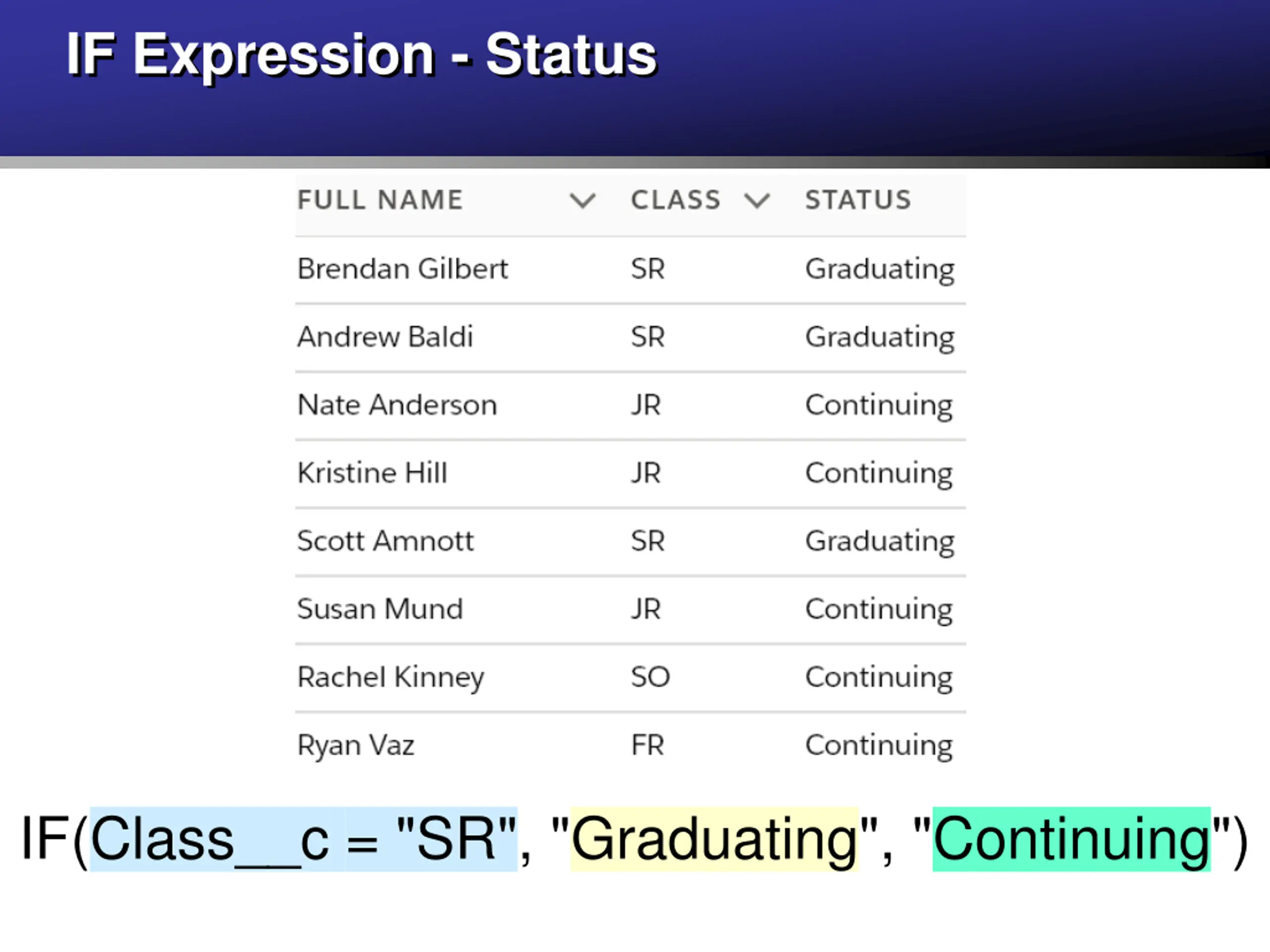Click the yellow highlighted Graduating text

(x=714, y=838)
